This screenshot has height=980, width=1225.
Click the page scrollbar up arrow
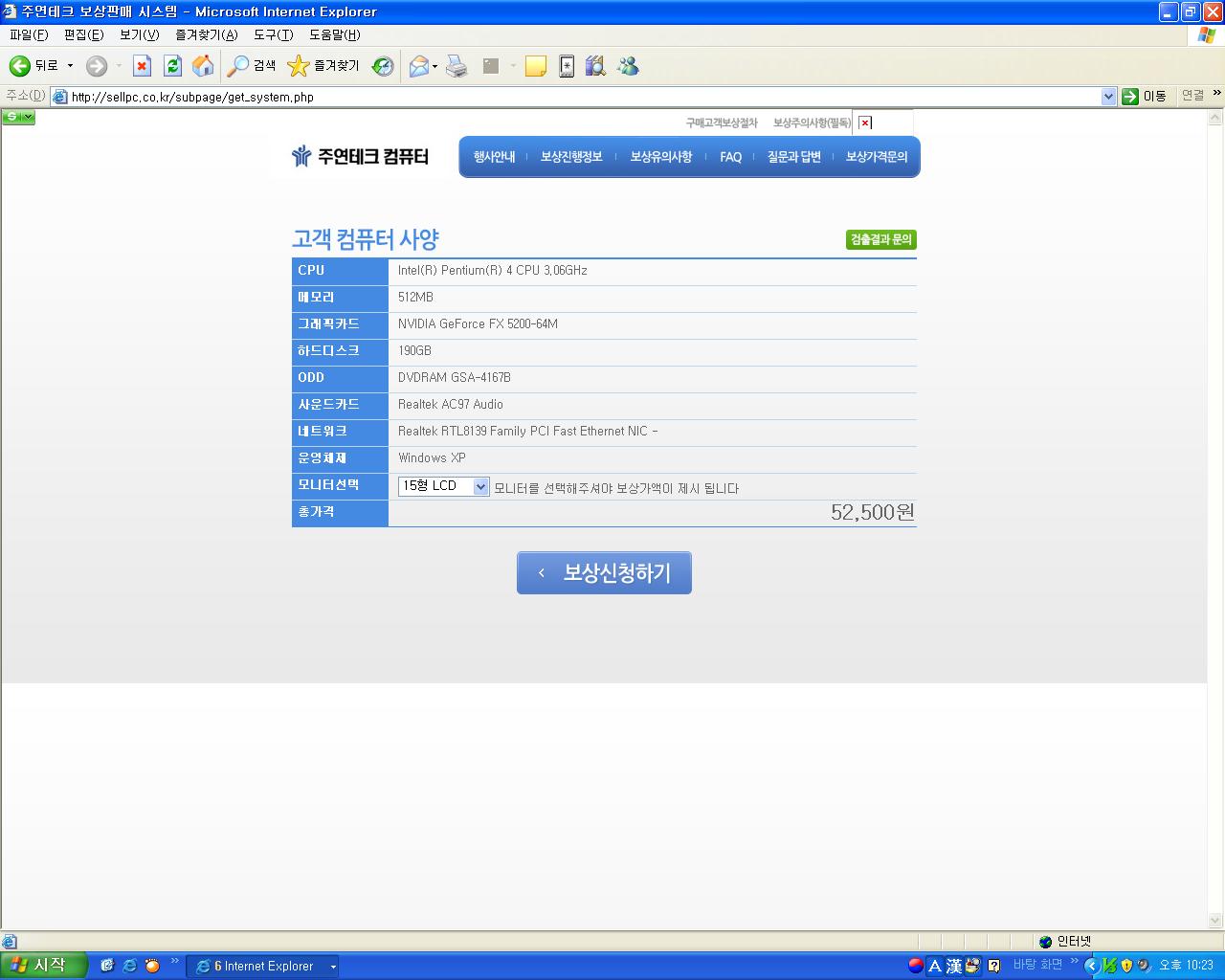point(1215,118)
